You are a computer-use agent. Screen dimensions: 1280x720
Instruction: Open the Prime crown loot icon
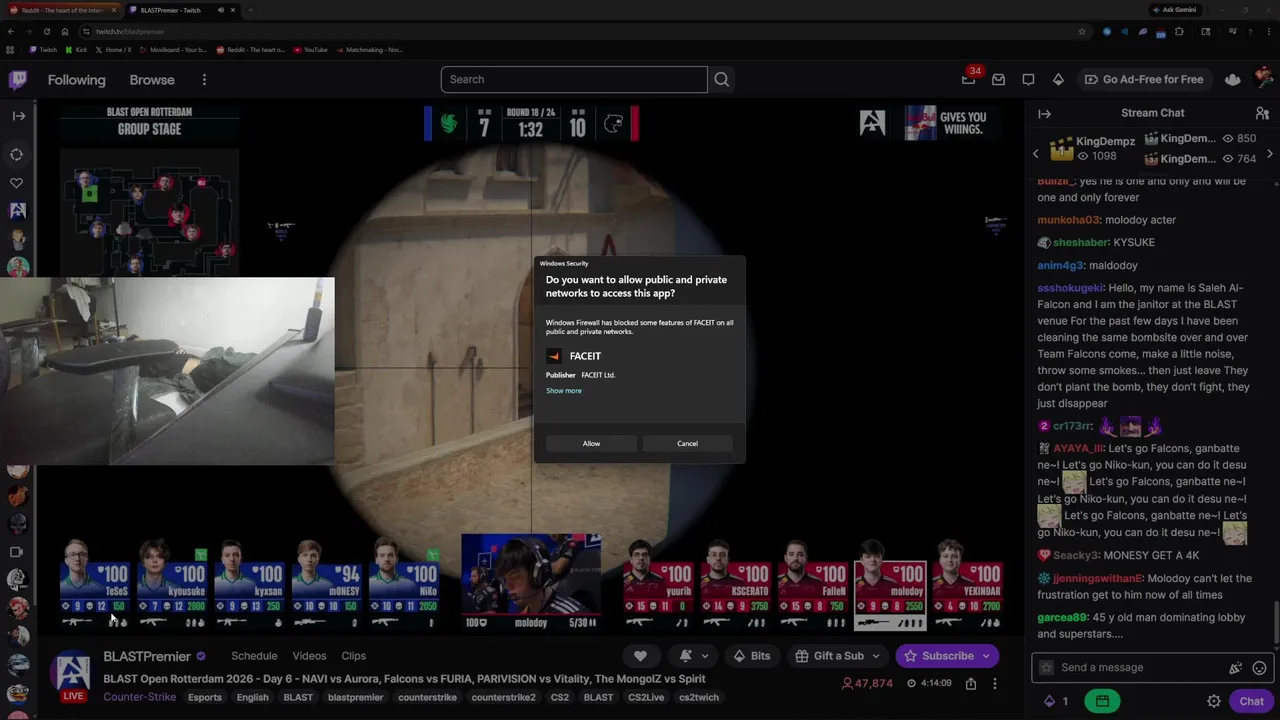(x=1232, y=80)
